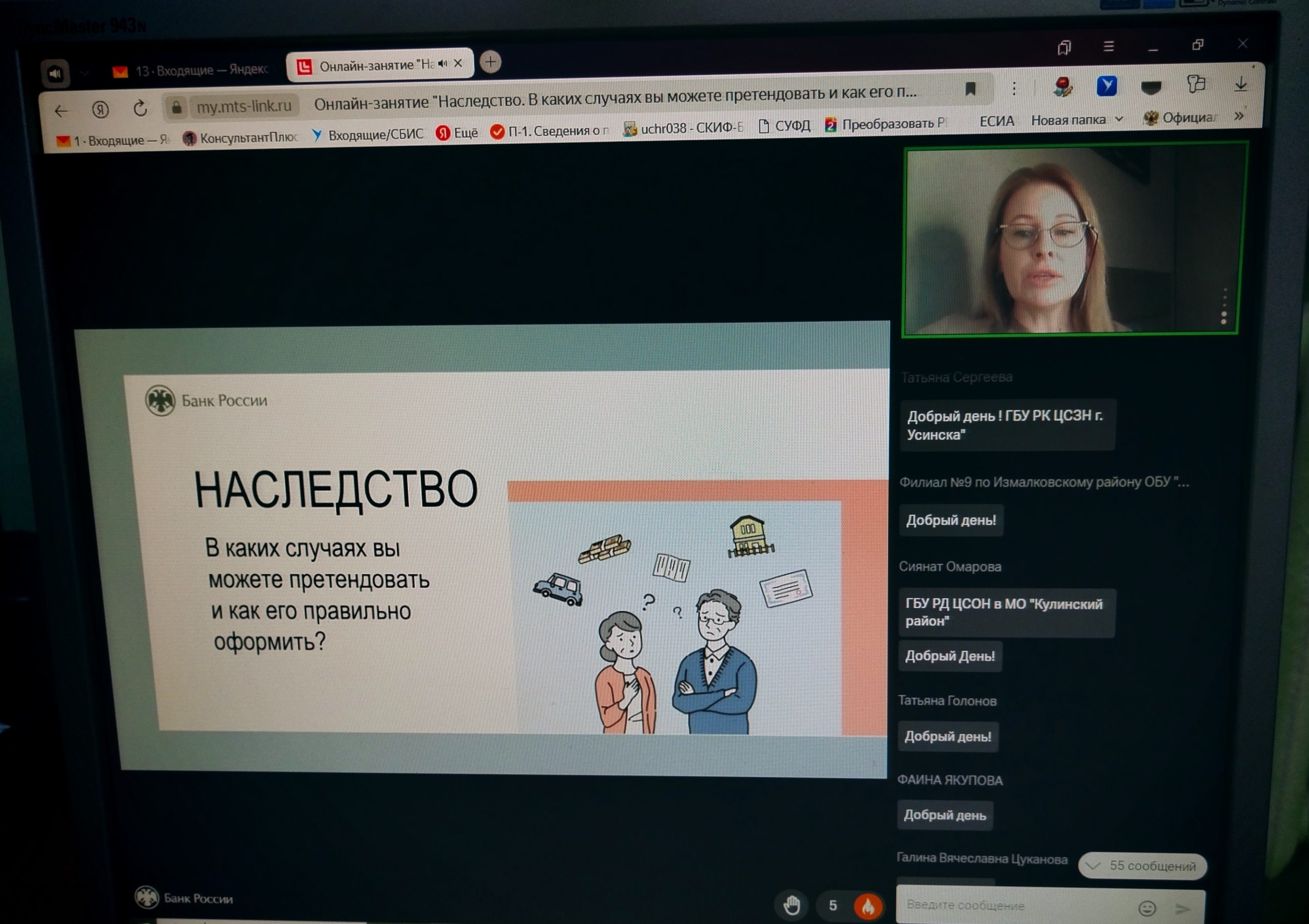Open the КонсультантПлюс bookmark

[241, 138]
